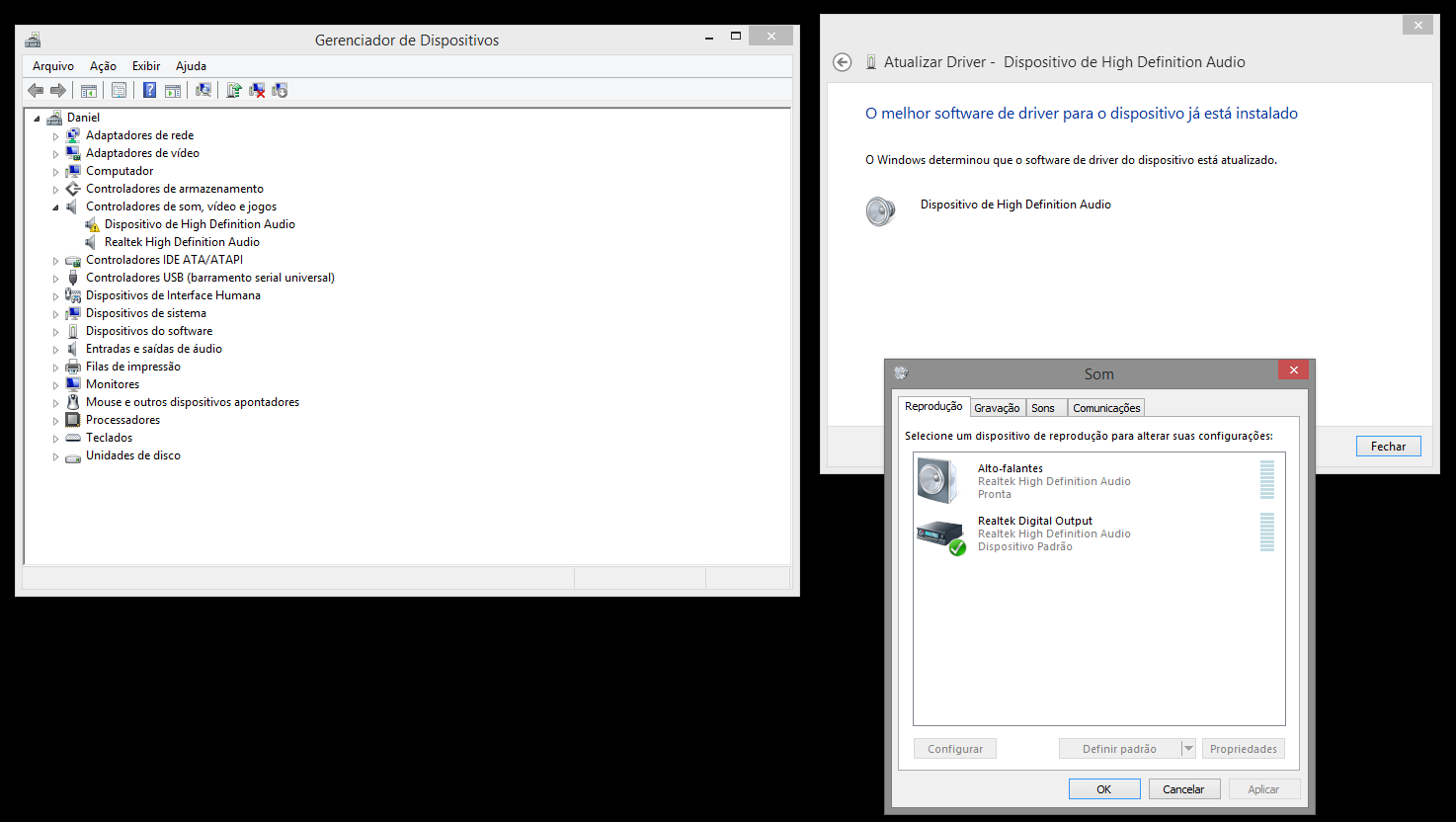Viewport: 1456px width, 822px height.
Task: Collapse the Daniel root node
Action: click(x=38, y=119)
